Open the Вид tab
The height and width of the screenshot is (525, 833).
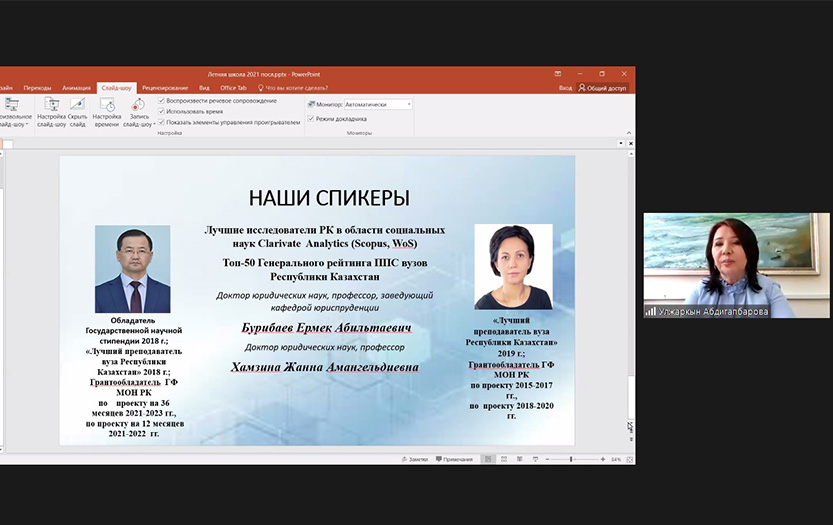(x=204, y=88)
